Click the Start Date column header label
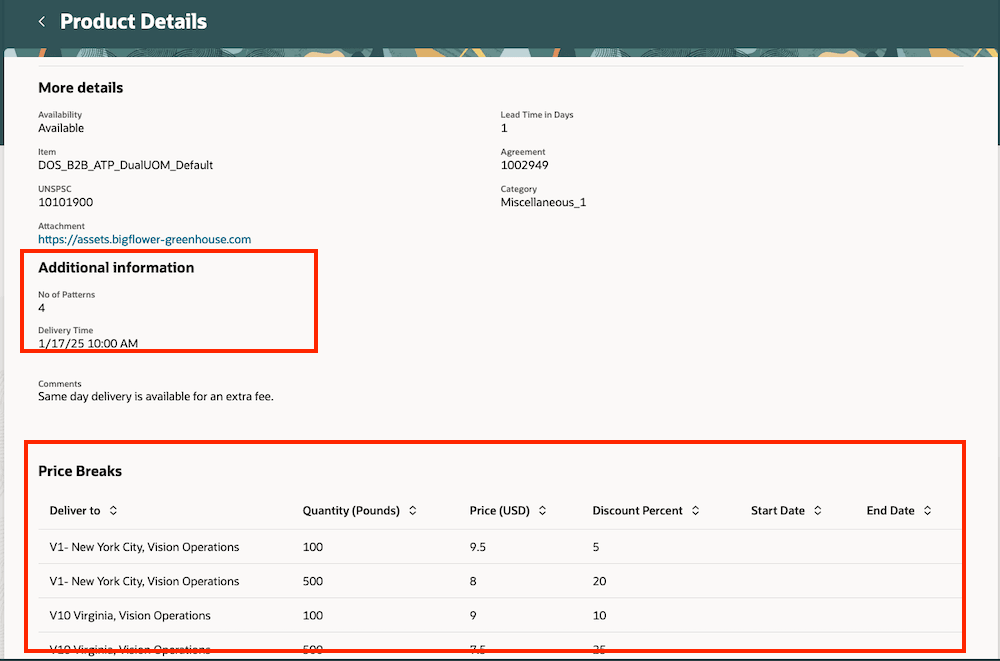The height and width of the screenshot is (661, 1000). [x=777, y=511]
